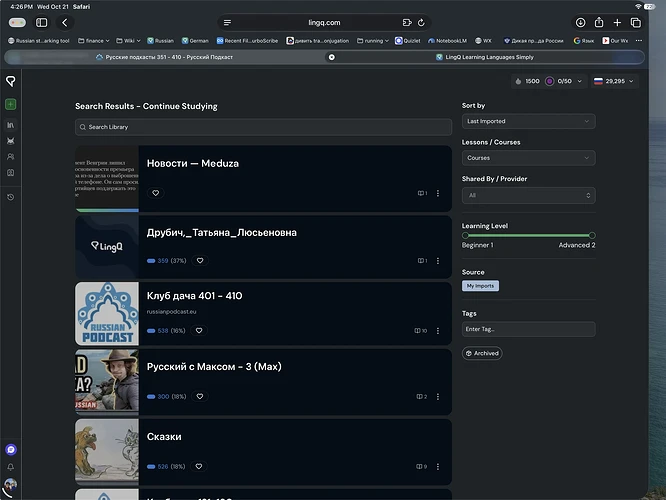The width and height of the screenshot is (666, 500).
Task: Expand the Lessons / Courses dropdown
Action: tap(528, 158)
